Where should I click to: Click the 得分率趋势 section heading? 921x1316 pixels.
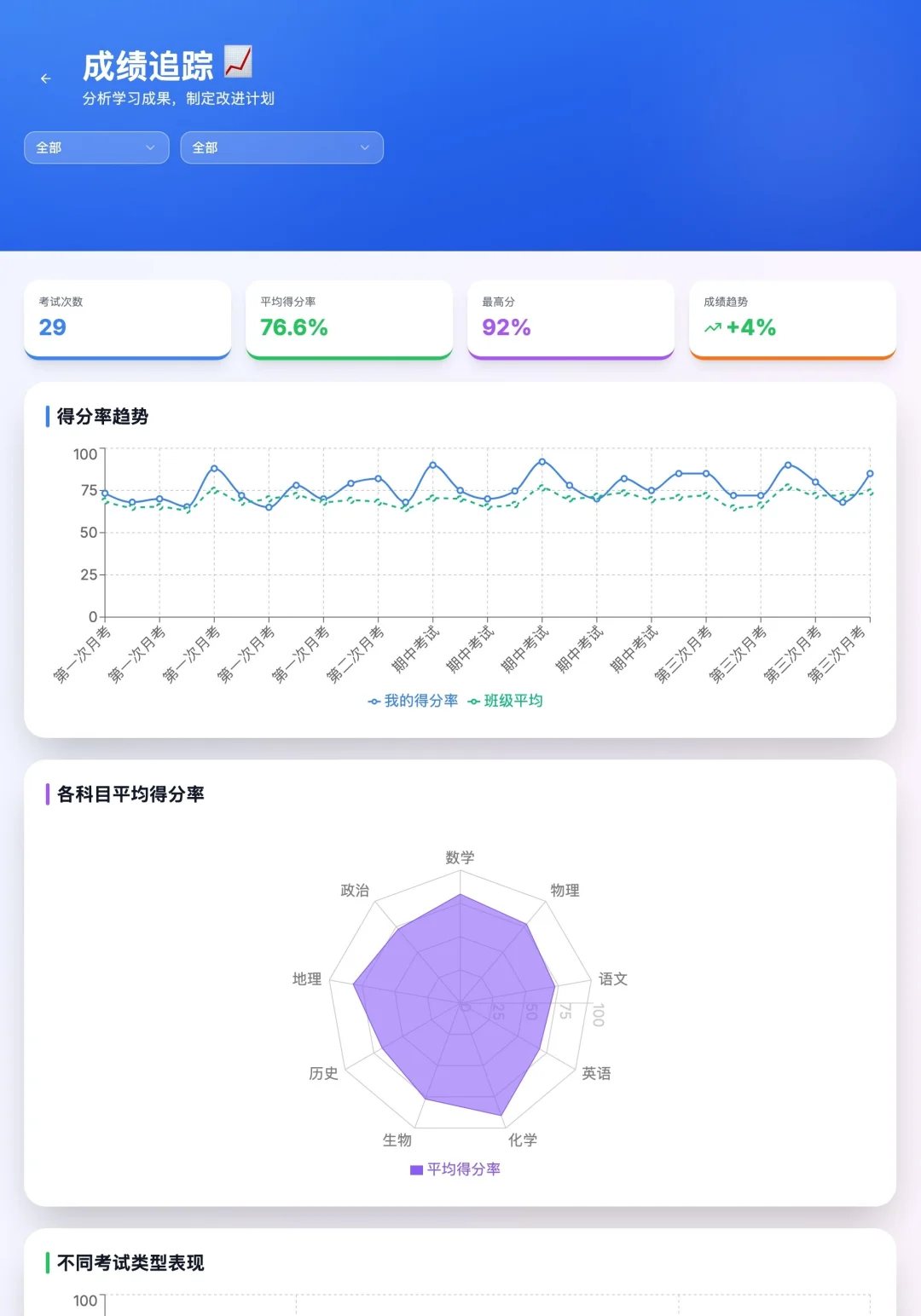point(102,418)
